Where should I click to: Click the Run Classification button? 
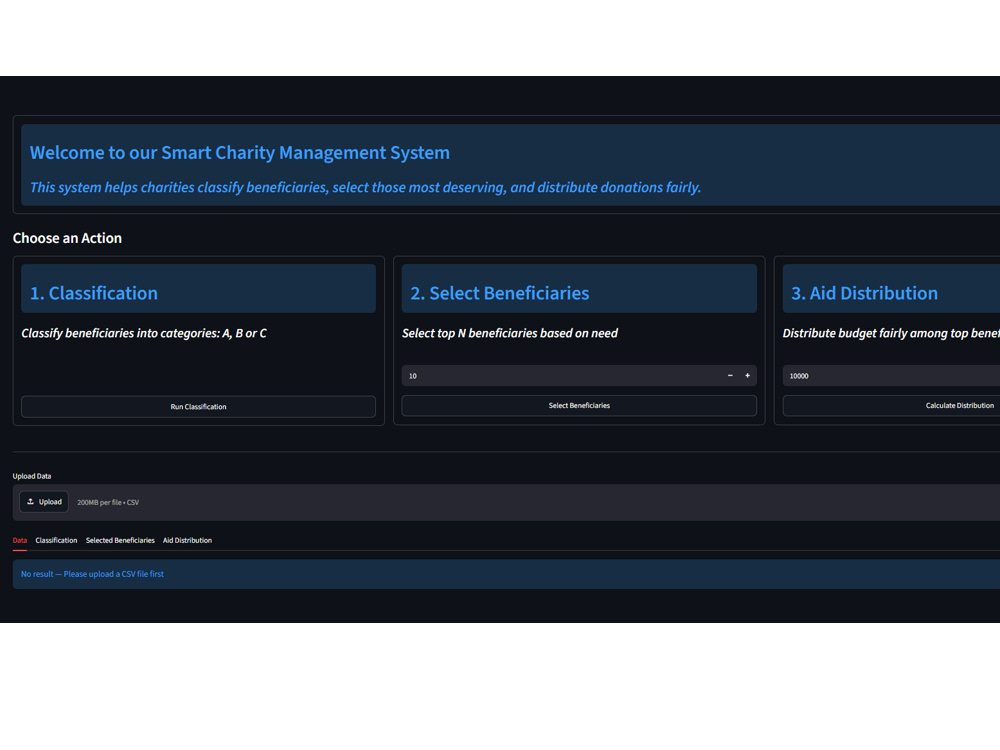198,406
